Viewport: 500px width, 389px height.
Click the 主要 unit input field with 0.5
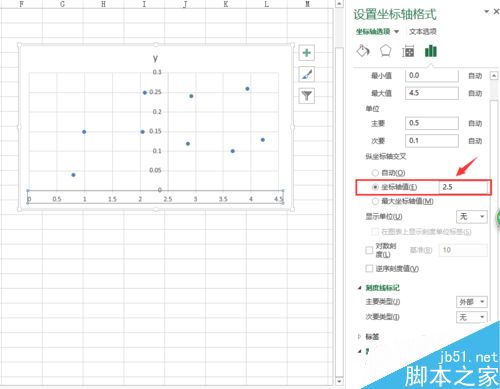(432, 123)
